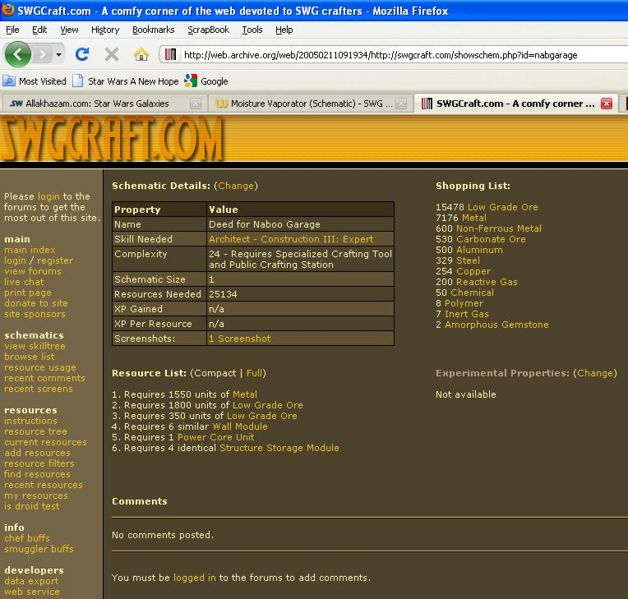Screen dimensions: 628x599
Task: Close the SWGCraft.com tab
Action: coord(604,103)
